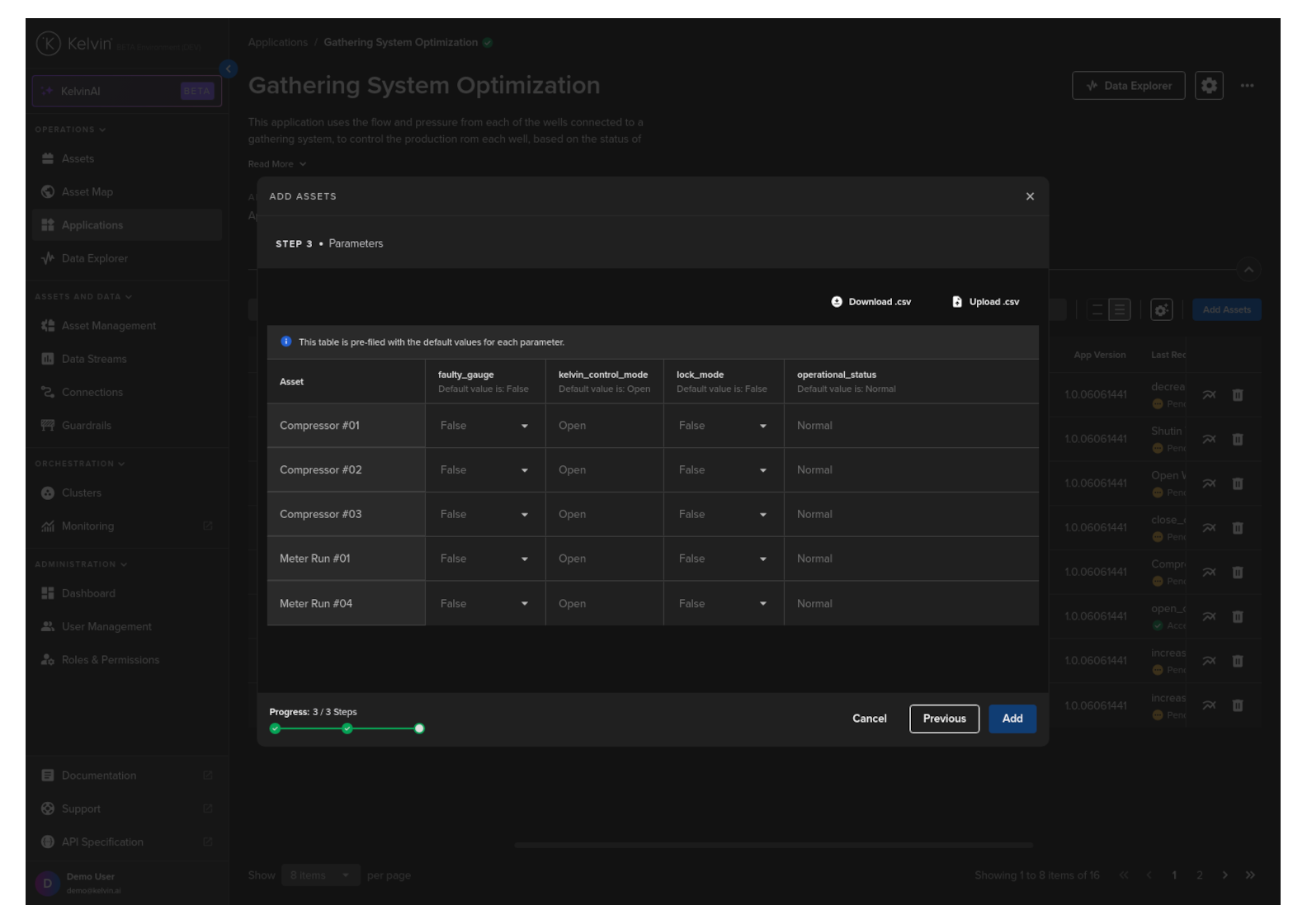
Task: Click the Previous button
Action: tap(944, 719)
